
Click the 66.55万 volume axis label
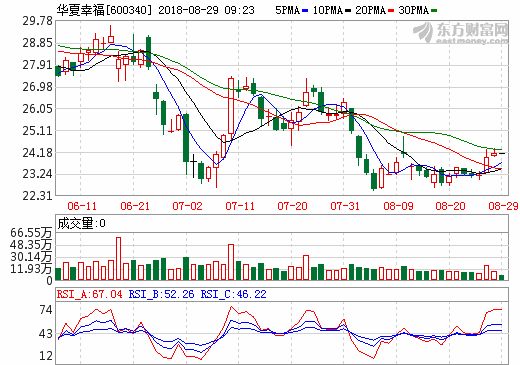click(31, 233)
